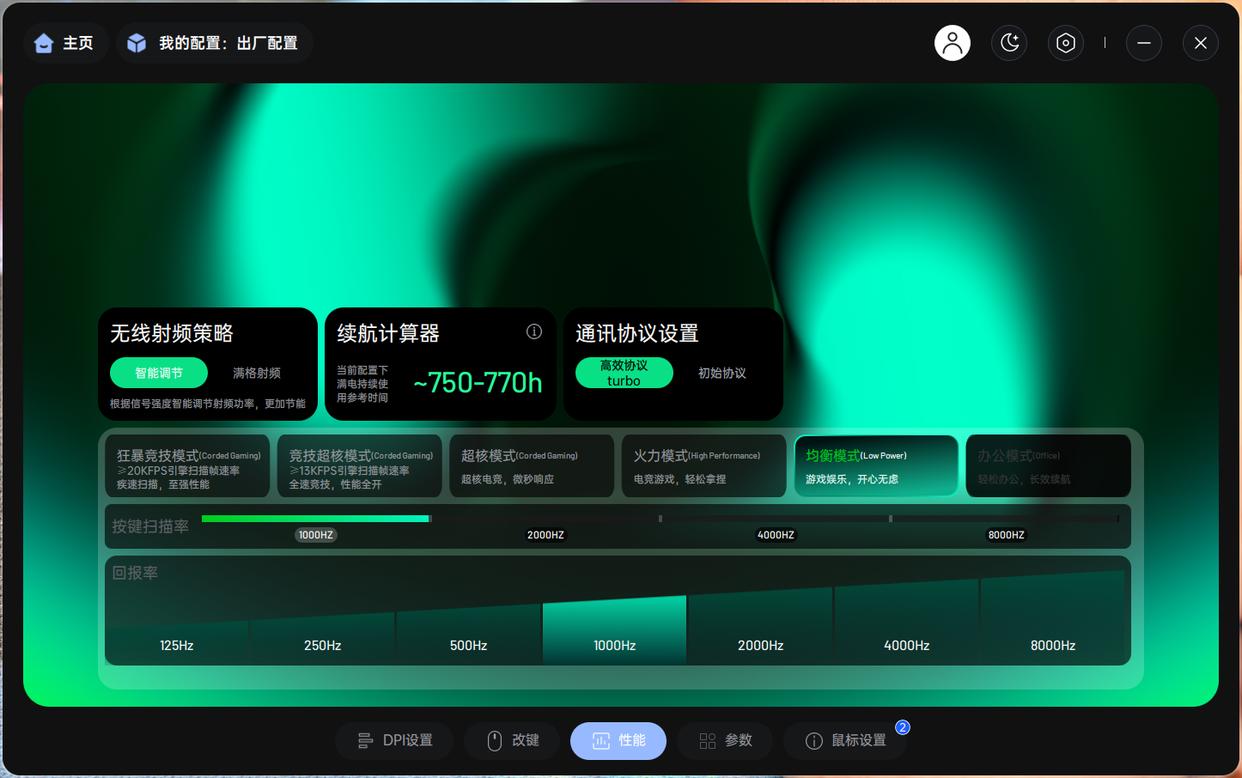Open 我的配置：出厂配置 profile selector
This screenshot has width=1242, height=778.
click(215, 43)
